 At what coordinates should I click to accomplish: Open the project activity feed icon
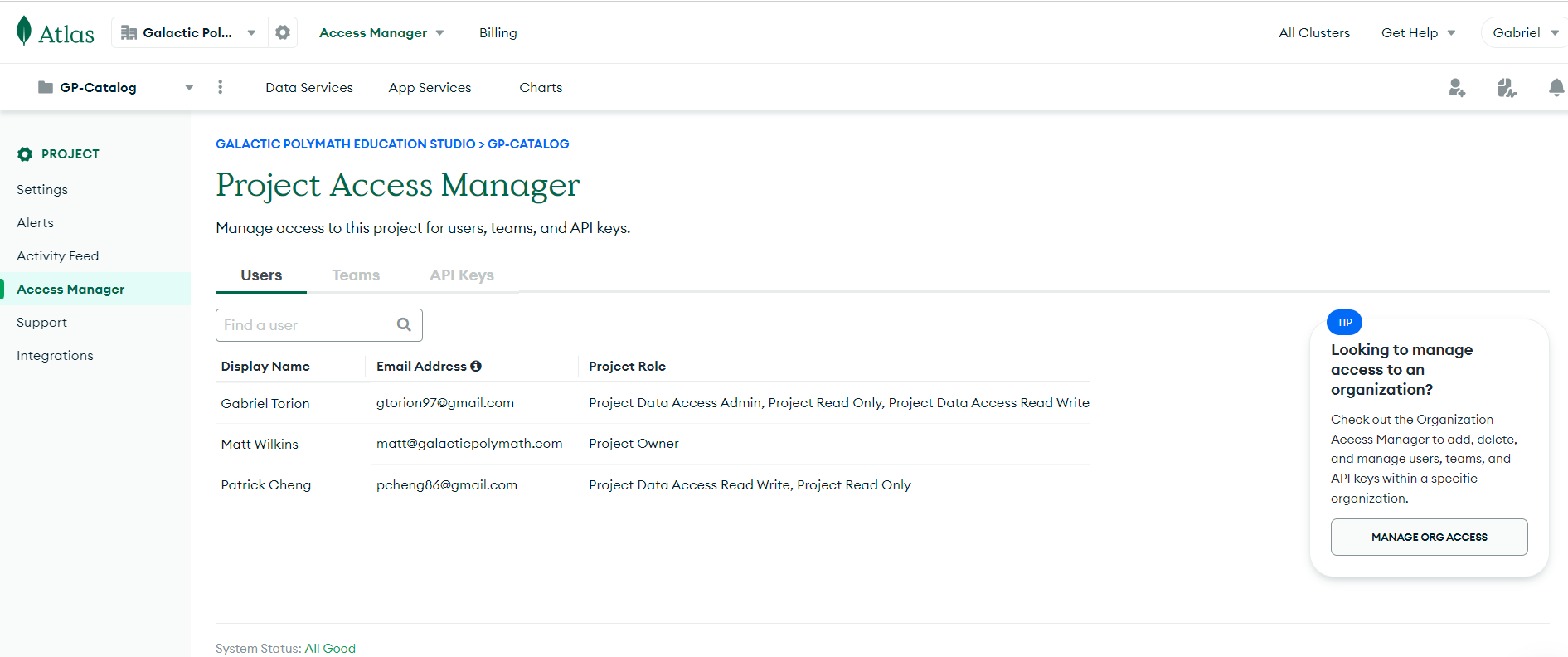point(1507,87)
